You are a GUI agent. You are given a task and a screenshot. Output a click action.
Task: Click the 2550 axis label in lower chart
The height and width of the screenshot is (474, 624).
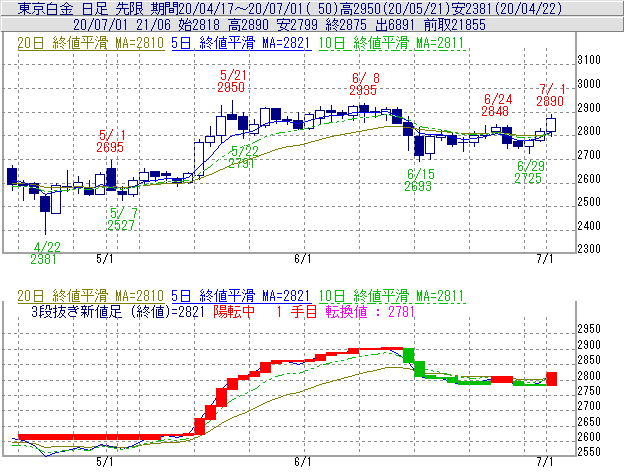[x=589, y=452]
